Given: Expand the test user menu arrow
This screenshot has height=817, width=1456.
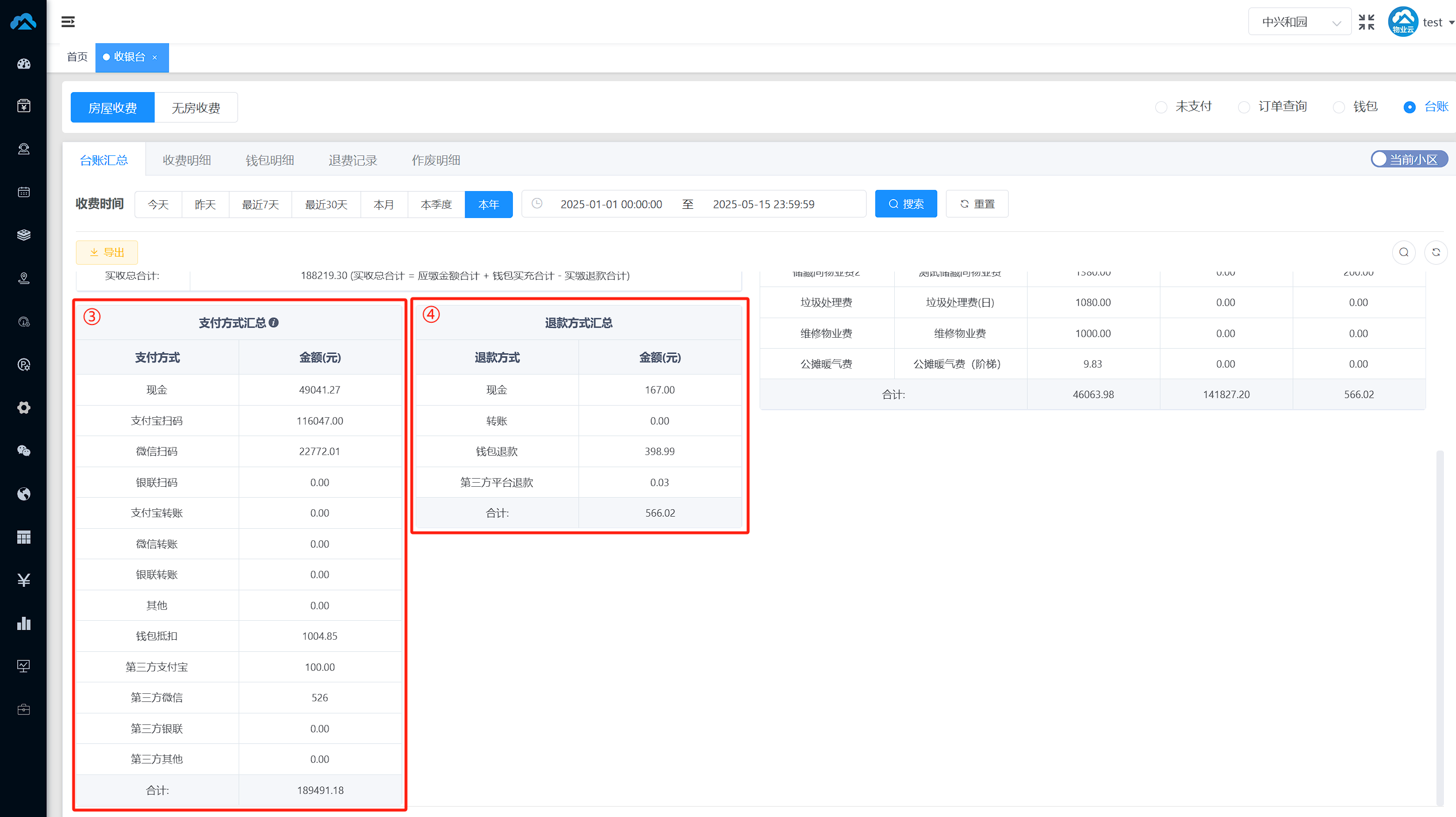Looking at the screenshot, I should tap(1451, 22).
